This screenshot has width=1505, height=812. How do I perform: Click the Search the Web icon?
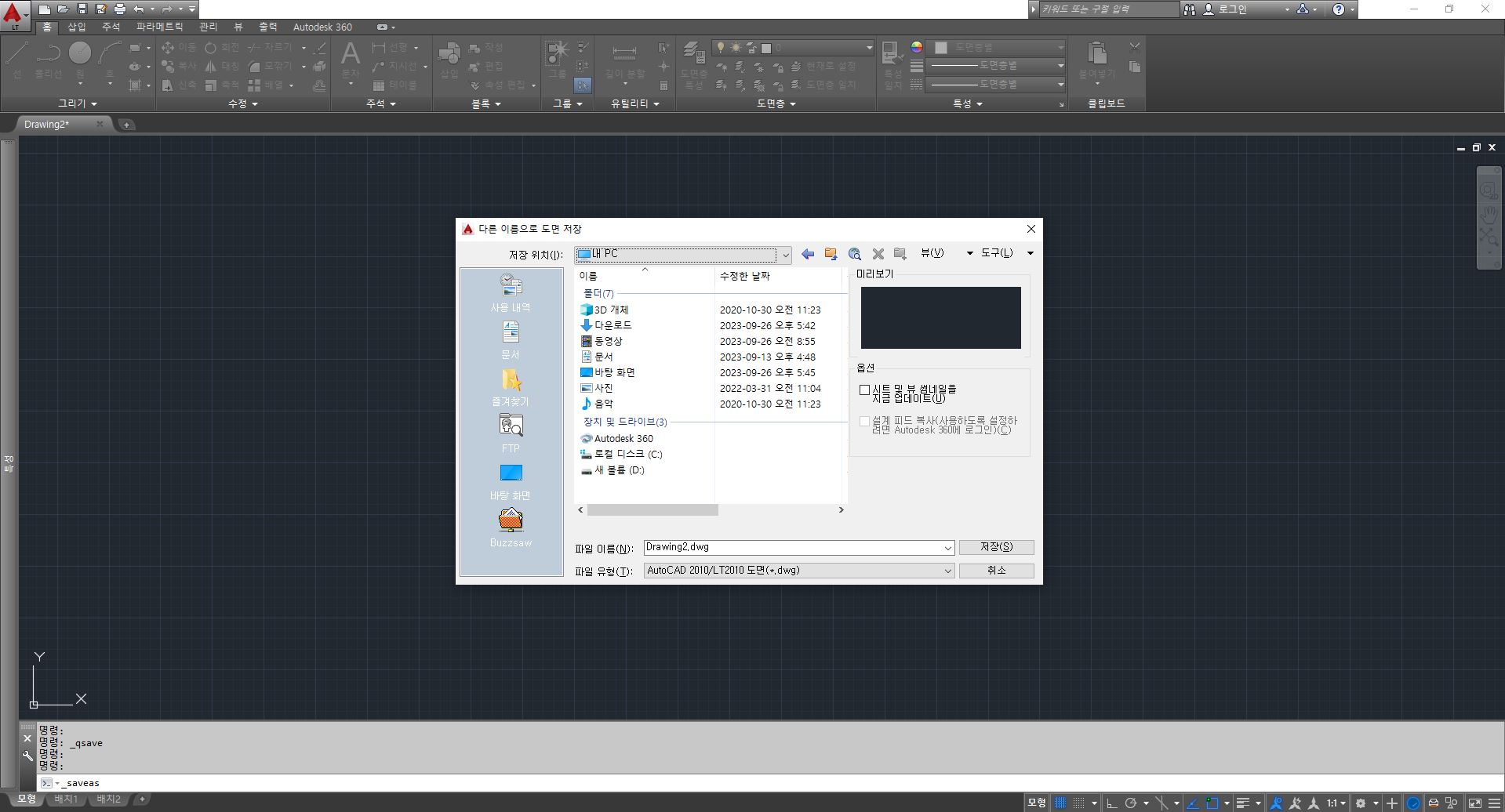tap(854, 254)
